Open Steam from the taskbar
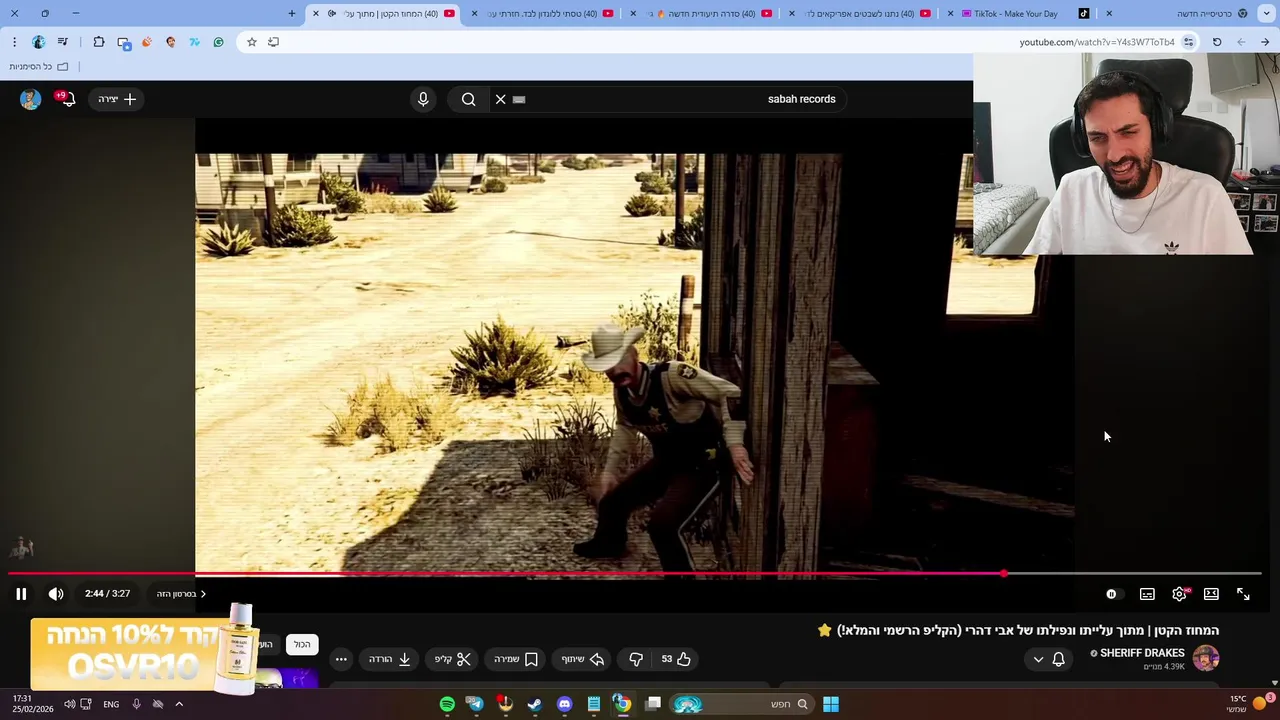1280x720 pixels. [x=535, y=704]
